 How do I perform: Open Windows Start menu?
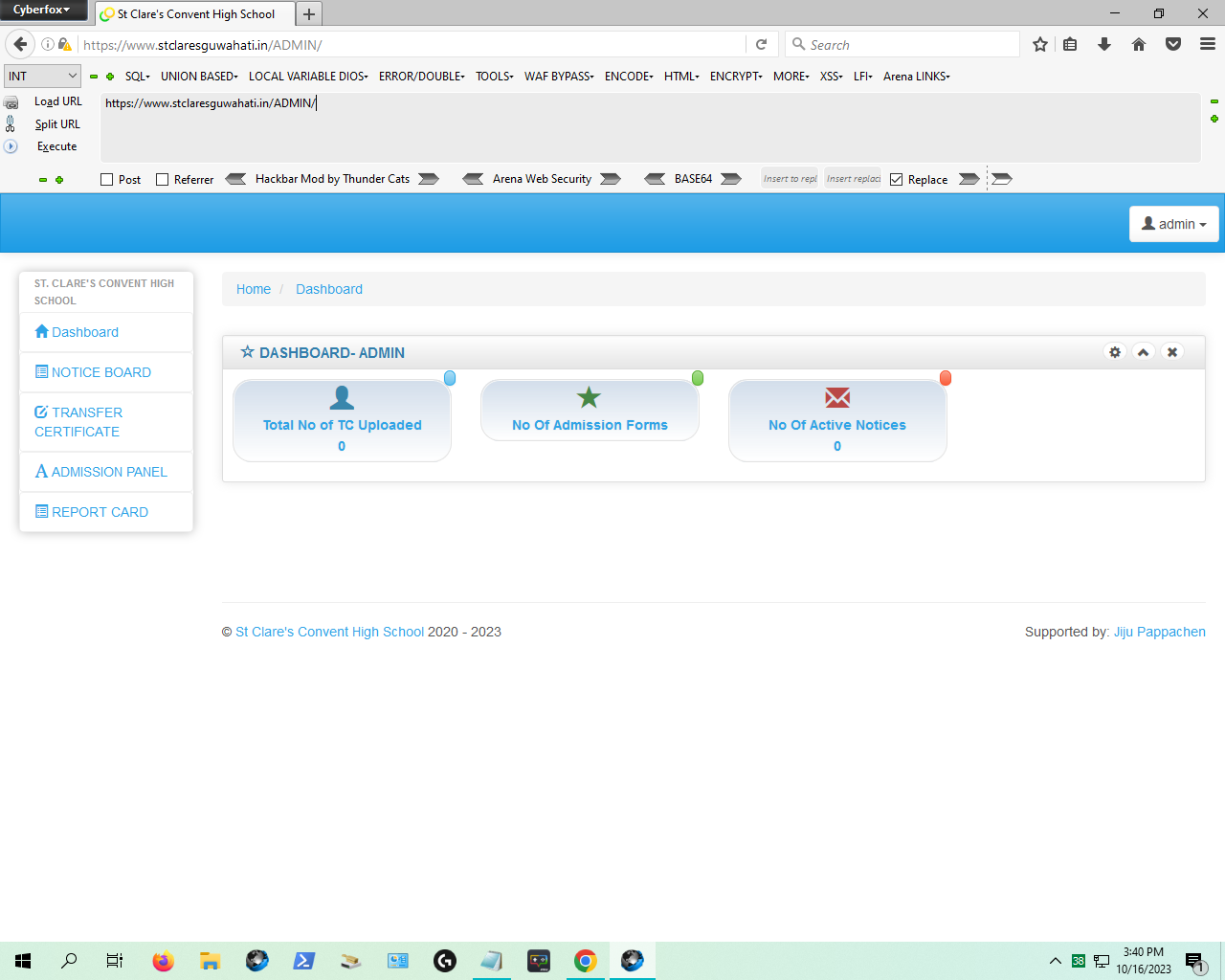[x=23, y=961]
